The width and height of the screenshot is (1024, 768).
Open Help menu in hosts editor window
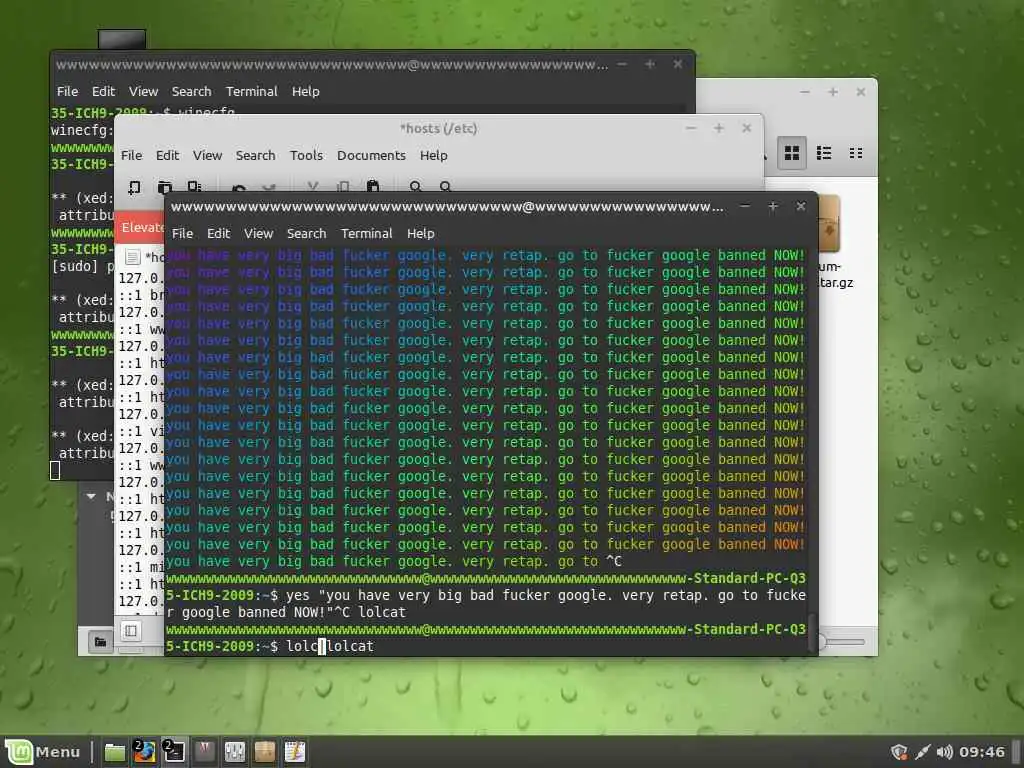tap(434, 155)
